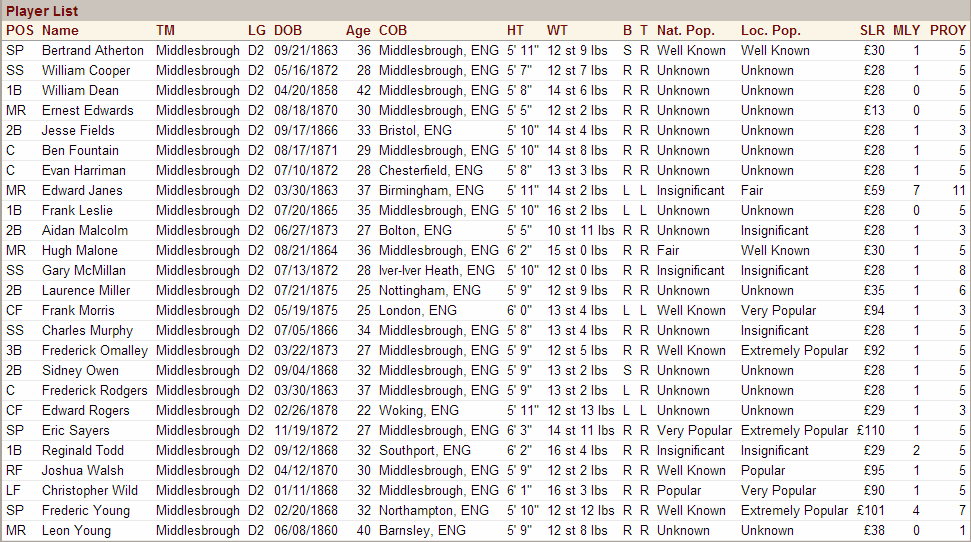Click birthplace 'Bristol, ENG'
The height and width of the screenshot is (542, 971).
coord(415,130)
